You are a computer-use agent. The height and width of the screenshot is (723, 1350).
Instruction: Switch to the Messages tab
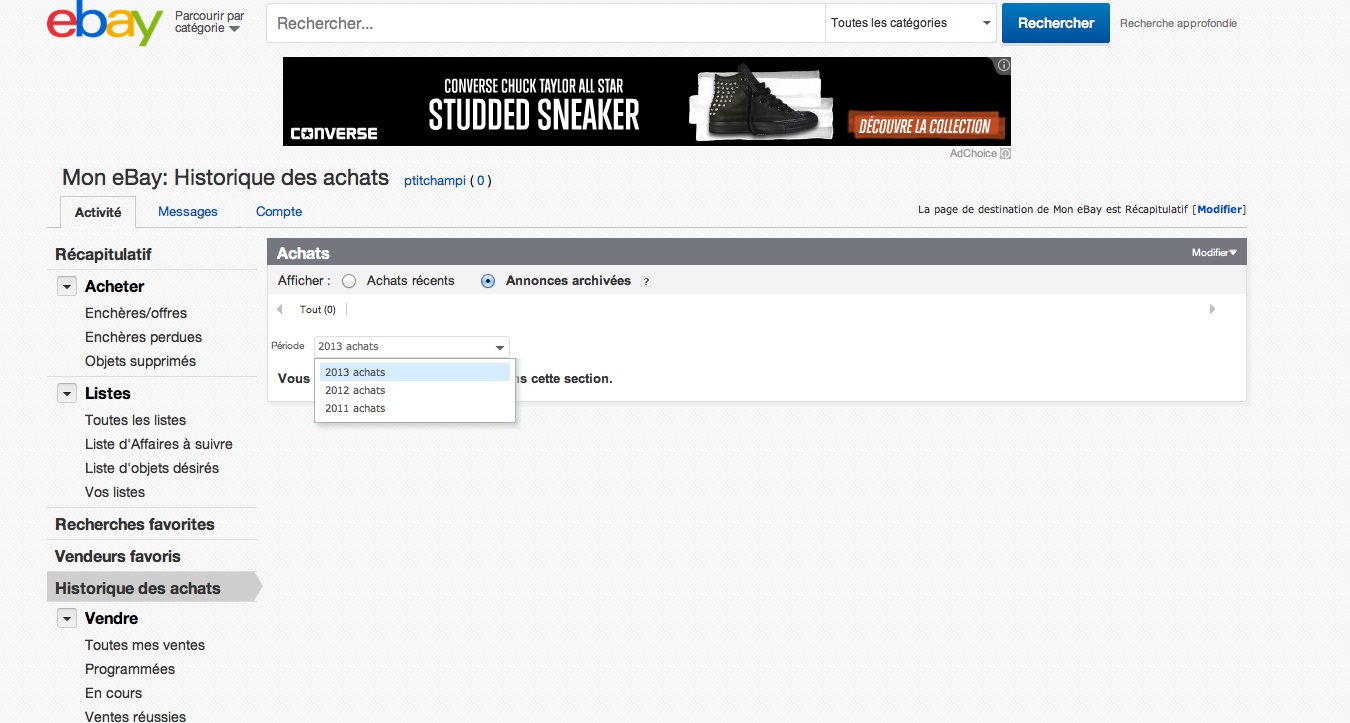coord(187,211)
